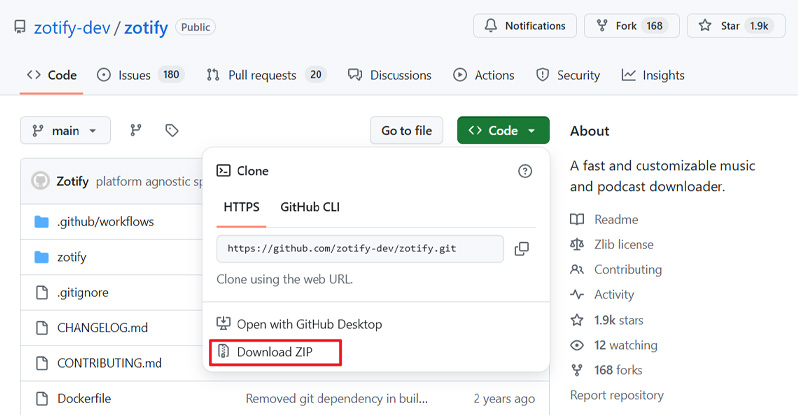The image size is (800, 415).
Task: Click the Contributing people icon
Action: coord(577,270)
